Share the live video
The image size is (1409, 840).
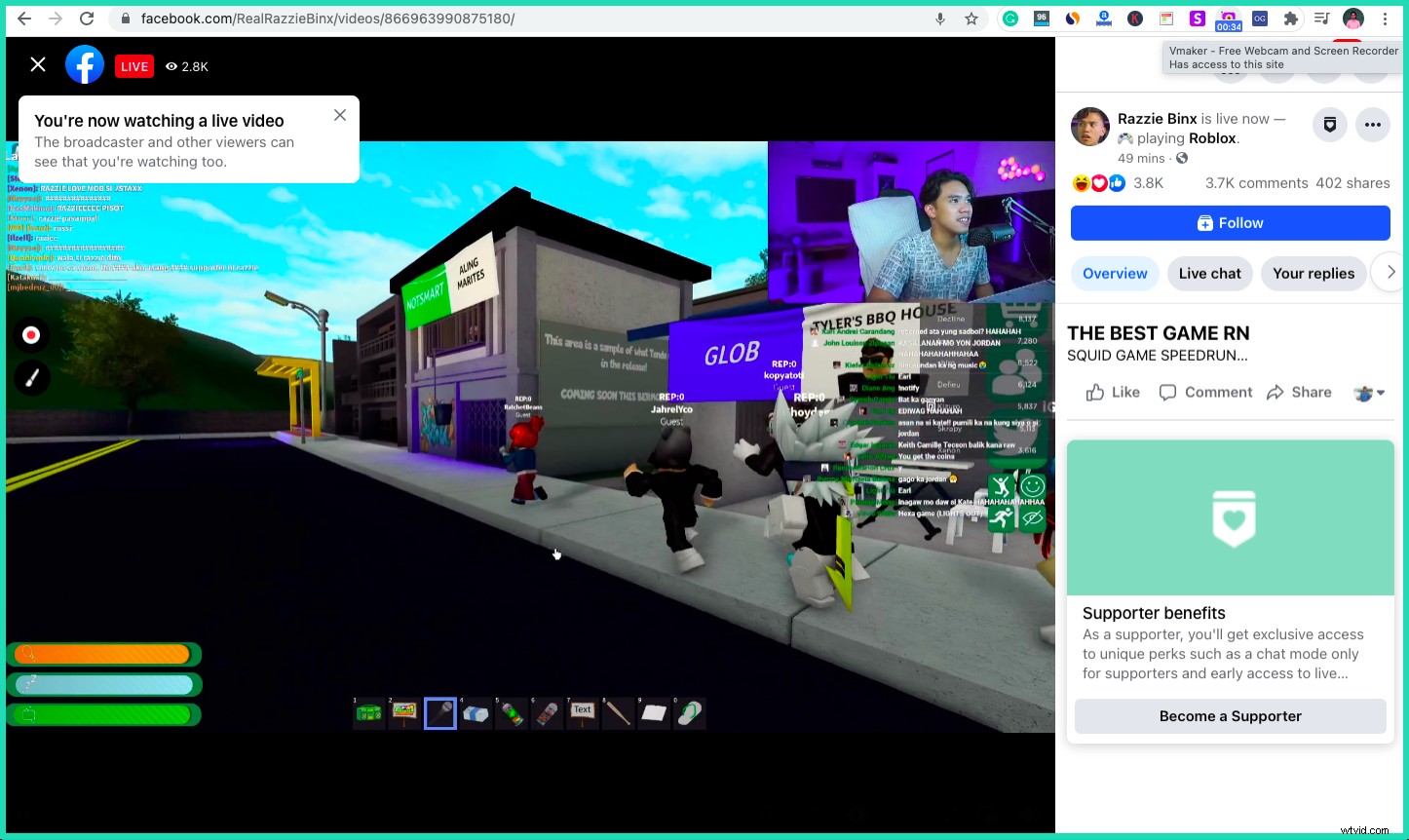point(1299,392)
